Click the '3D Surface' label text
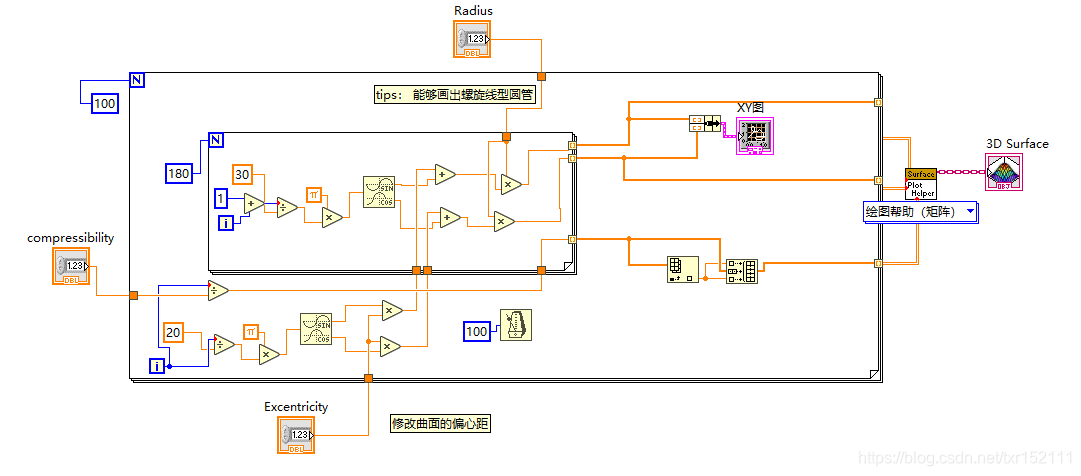Screen dimensions: 1081x476 (1017, 143)
